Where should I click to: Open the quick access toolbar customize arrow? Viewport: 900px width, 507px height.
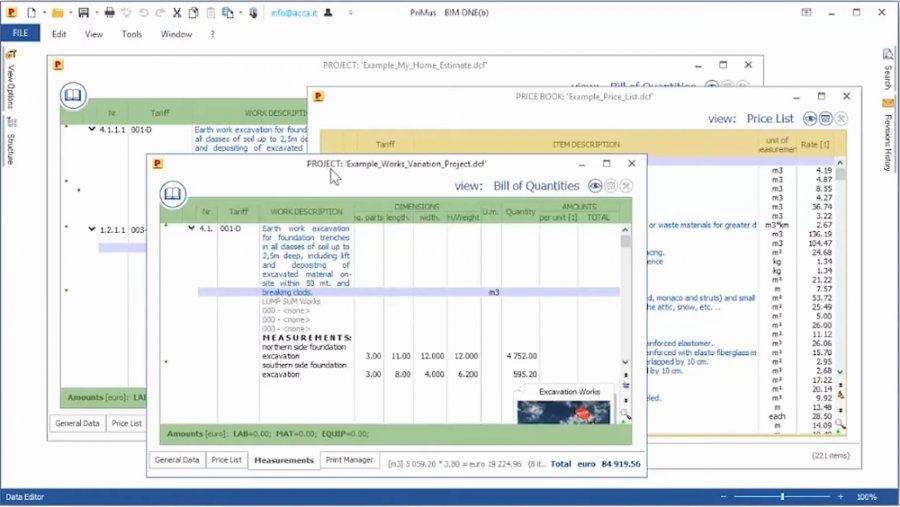point(350,12)
